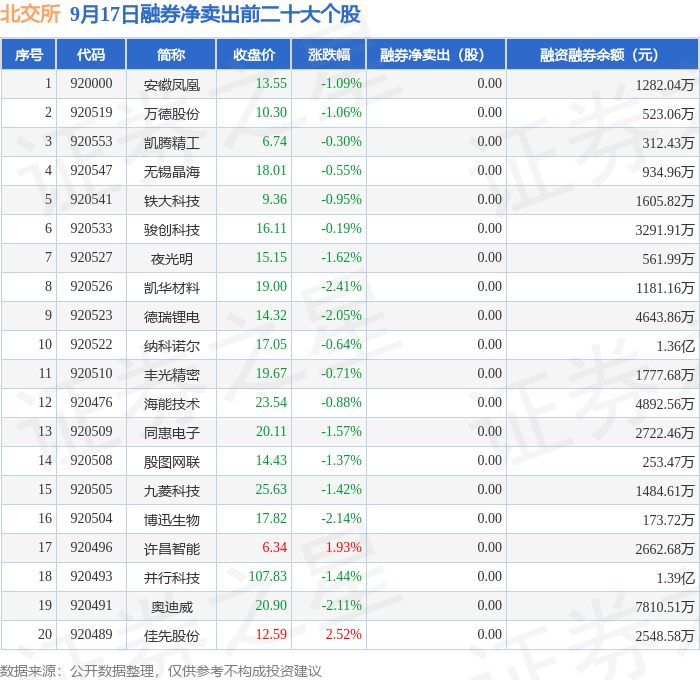
Task: Select the stock name 安徽凤凰
Action: pos(171,85)
